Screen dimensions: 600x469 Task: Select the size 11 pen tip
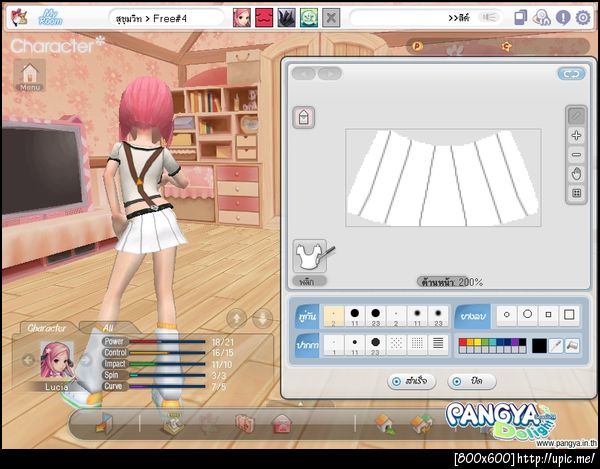[355, 345]
